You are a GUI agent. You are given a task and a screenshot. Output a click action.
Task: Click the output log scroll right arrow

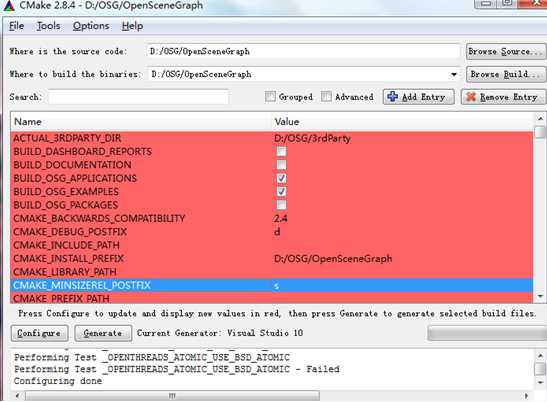tap(526, 396)
